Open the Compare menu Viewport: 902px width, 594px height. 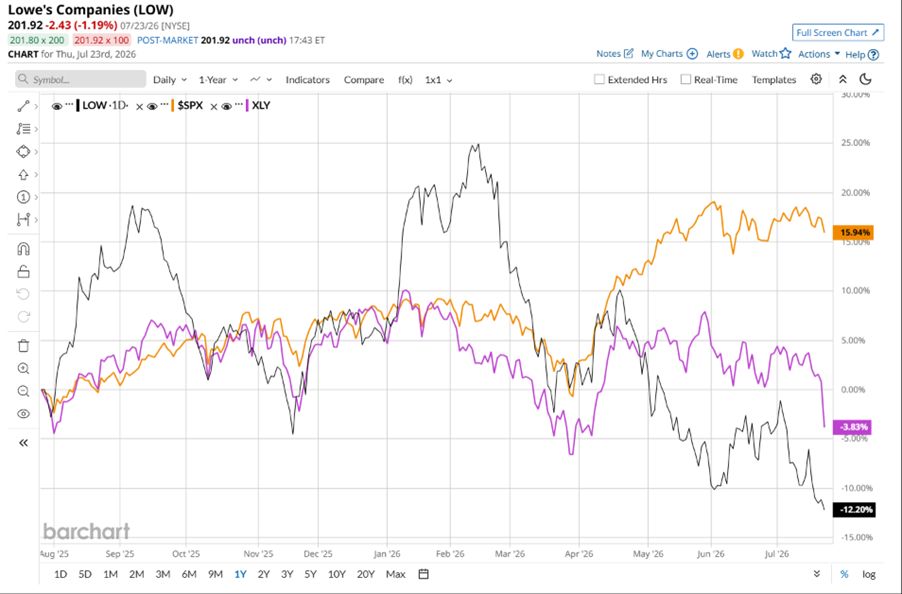coord(364,80)
